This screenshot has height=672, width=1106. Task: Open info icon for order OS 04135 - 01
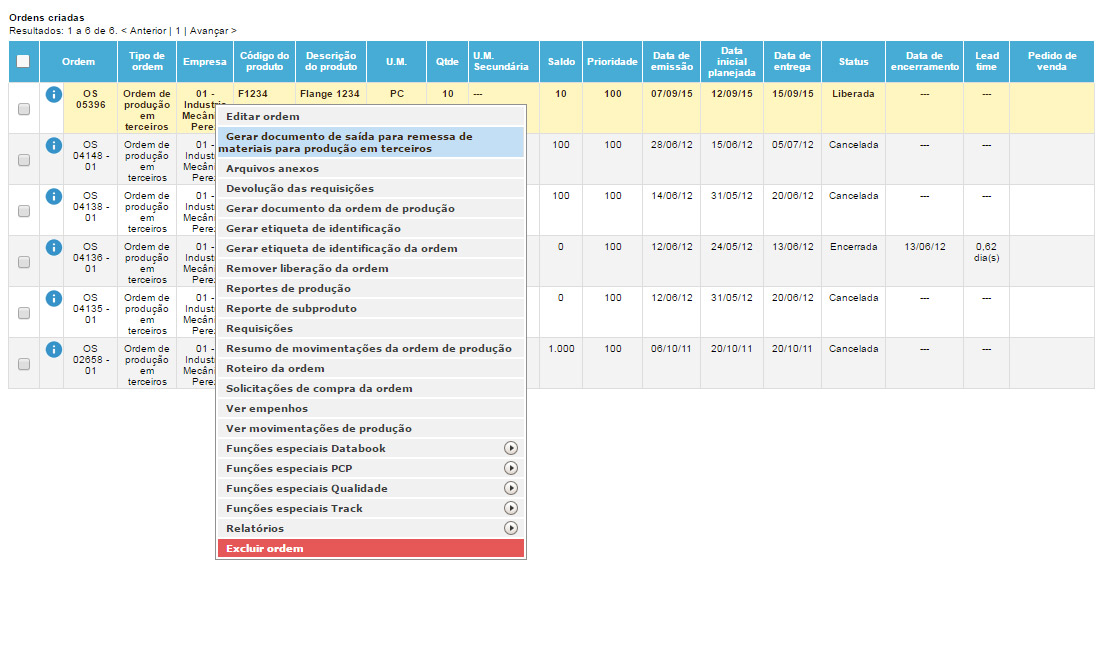pos(54,298)
